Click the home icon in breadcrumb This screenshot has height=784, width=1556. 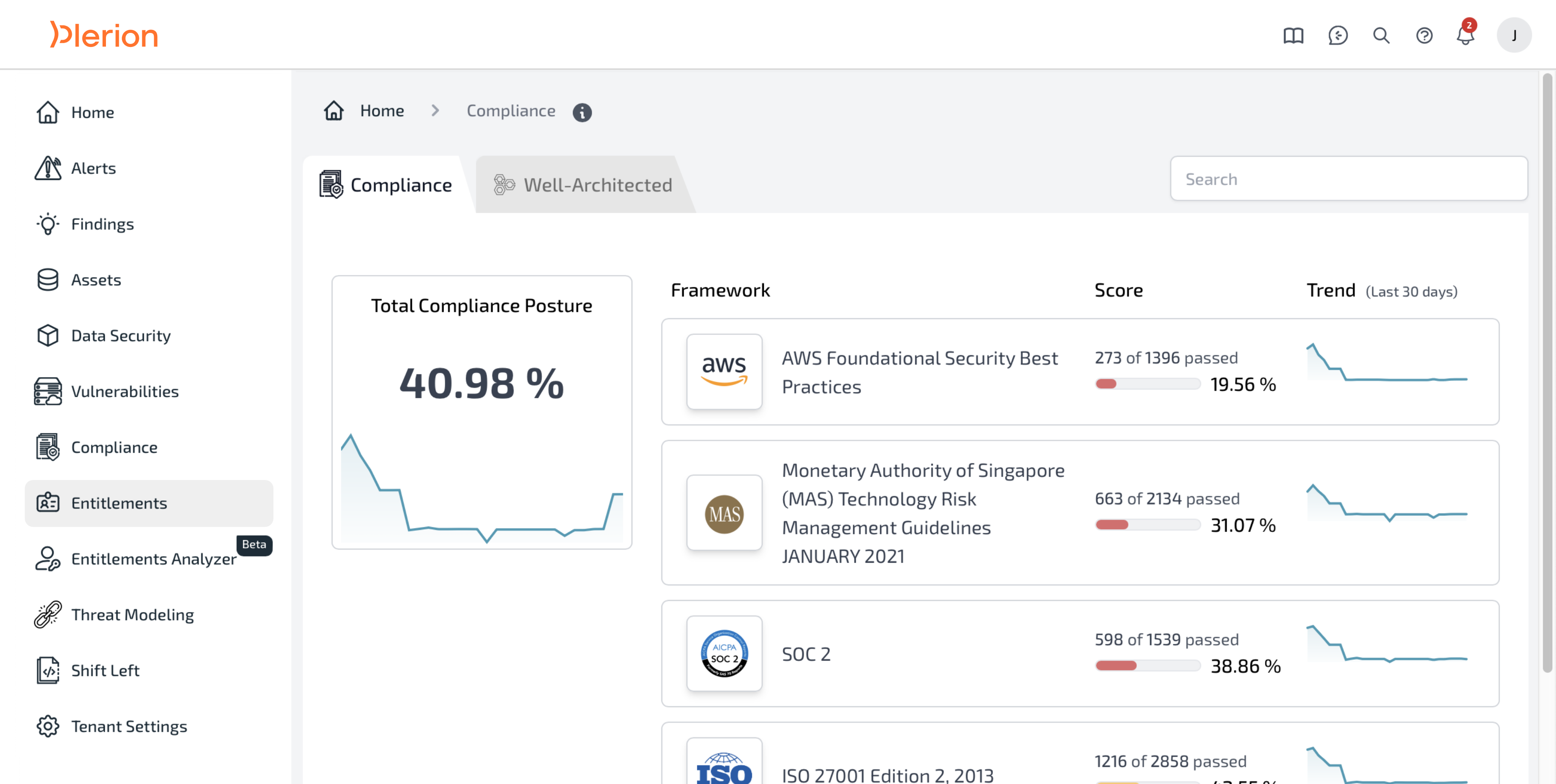pyautogui.click(x=333, y=111)
